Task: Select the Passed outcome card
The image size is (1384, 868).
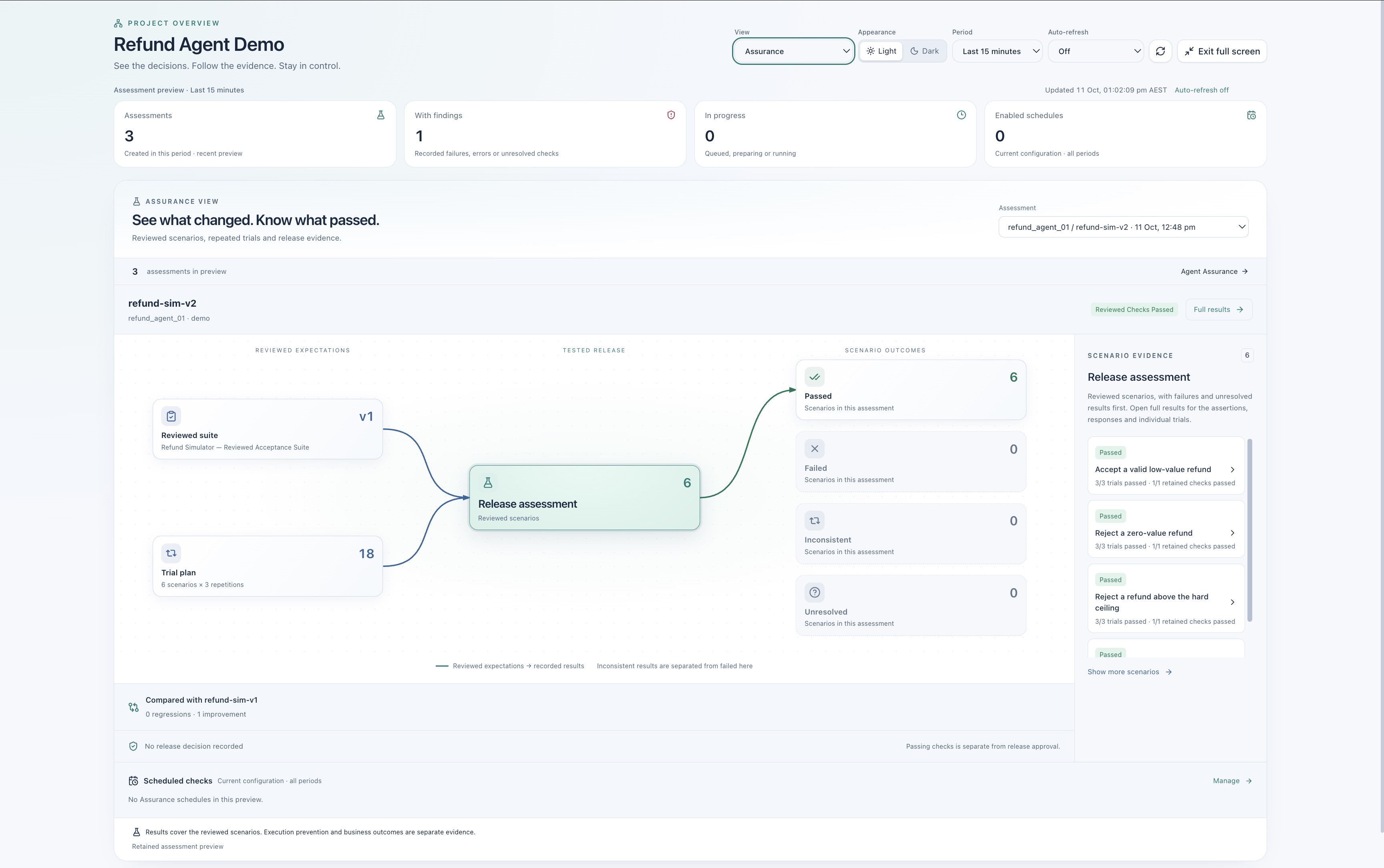Action: coord(910,390)
